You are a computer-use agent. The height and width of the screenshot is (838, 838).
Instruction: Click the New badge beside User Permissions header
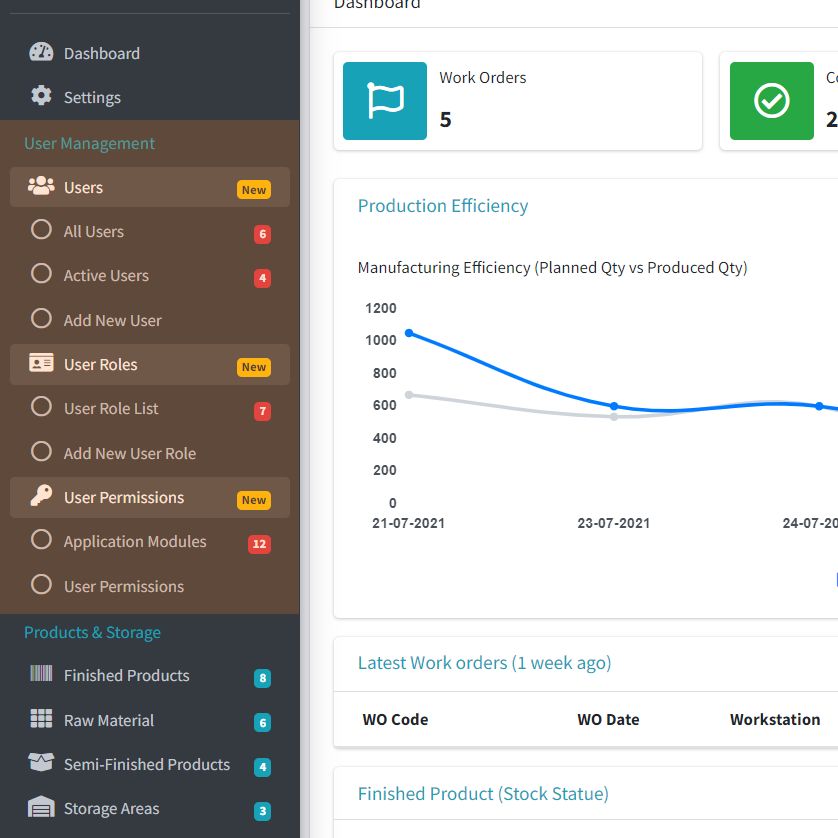tap(254, 500)
